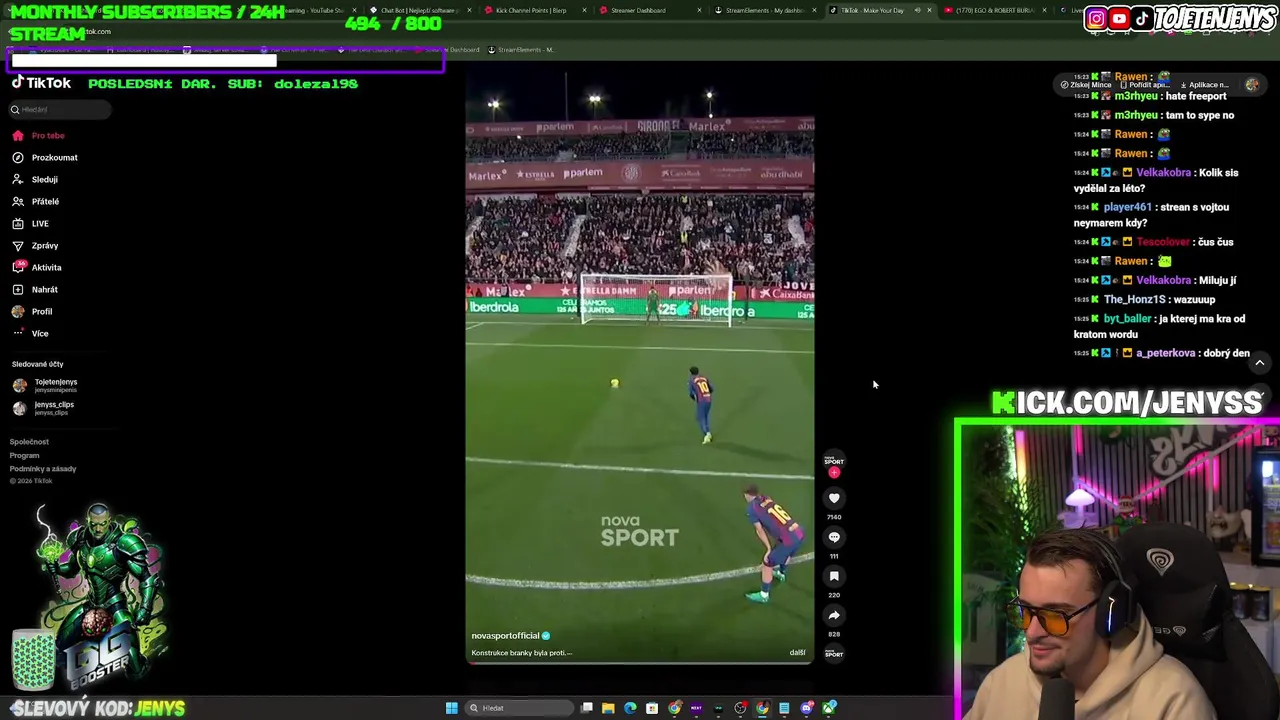Go to Prozkoumat in the TikTok sidebar

point(45,157)
